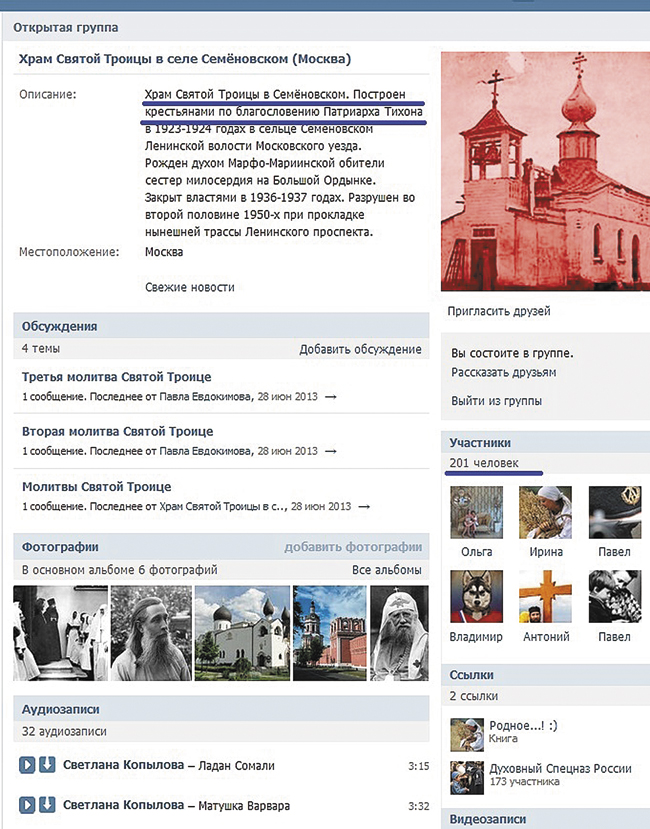Play the track Ладан Сомали
The image size is (650, 829).
pos(27,765)
